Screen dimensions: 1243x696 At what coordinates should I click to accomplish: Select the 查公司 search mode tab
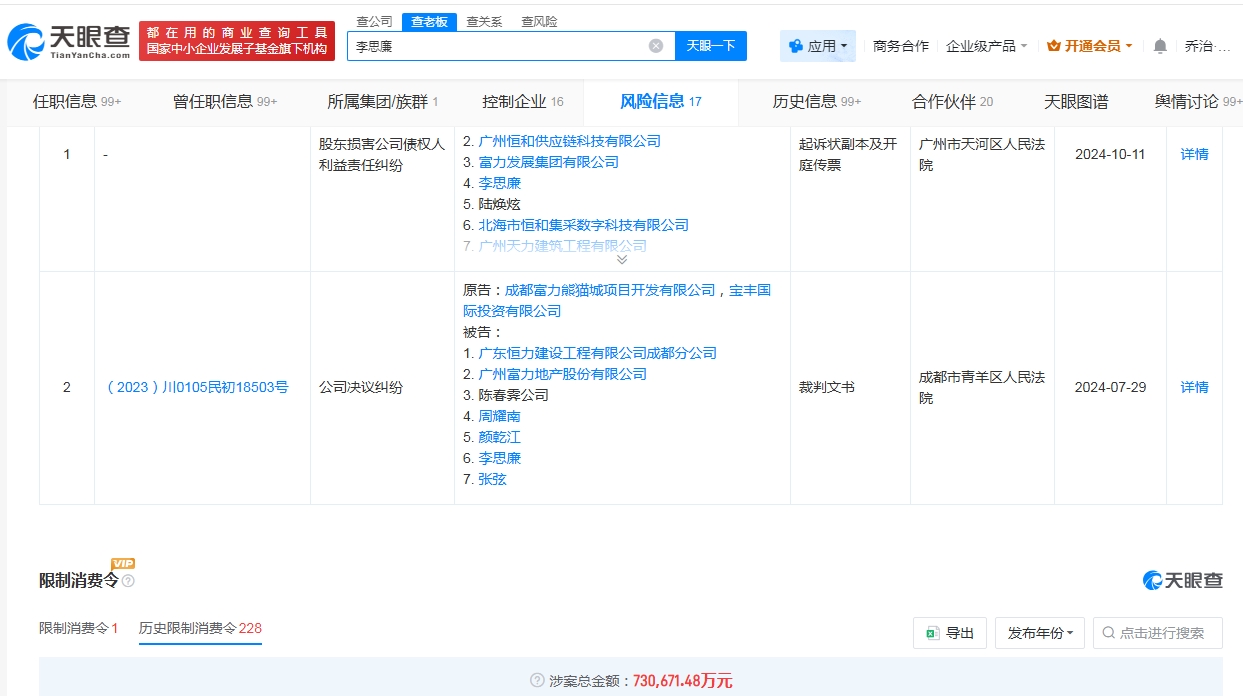coord(375,21)
